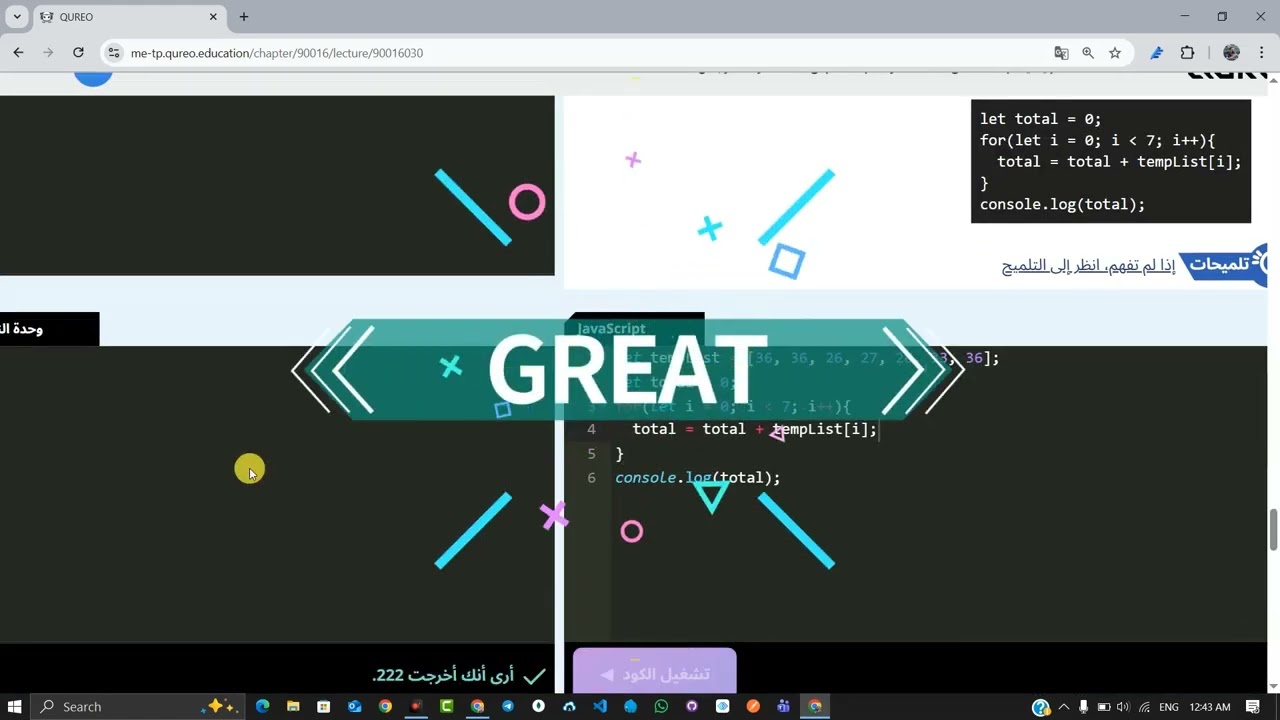Go back to the previous page
Viewport: 1280px width, 720px height.
tap(18, 53)
